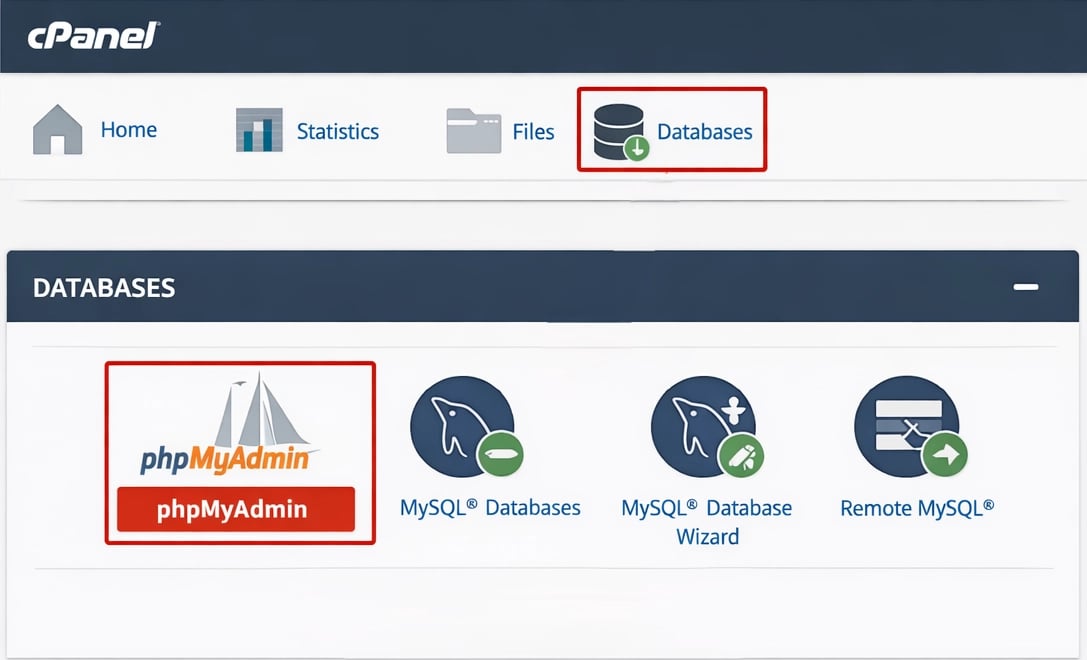This screenshot has width=1087, height=660.
Task: Click the MySQL® Database Wizard label
Action: click(706, 521)
